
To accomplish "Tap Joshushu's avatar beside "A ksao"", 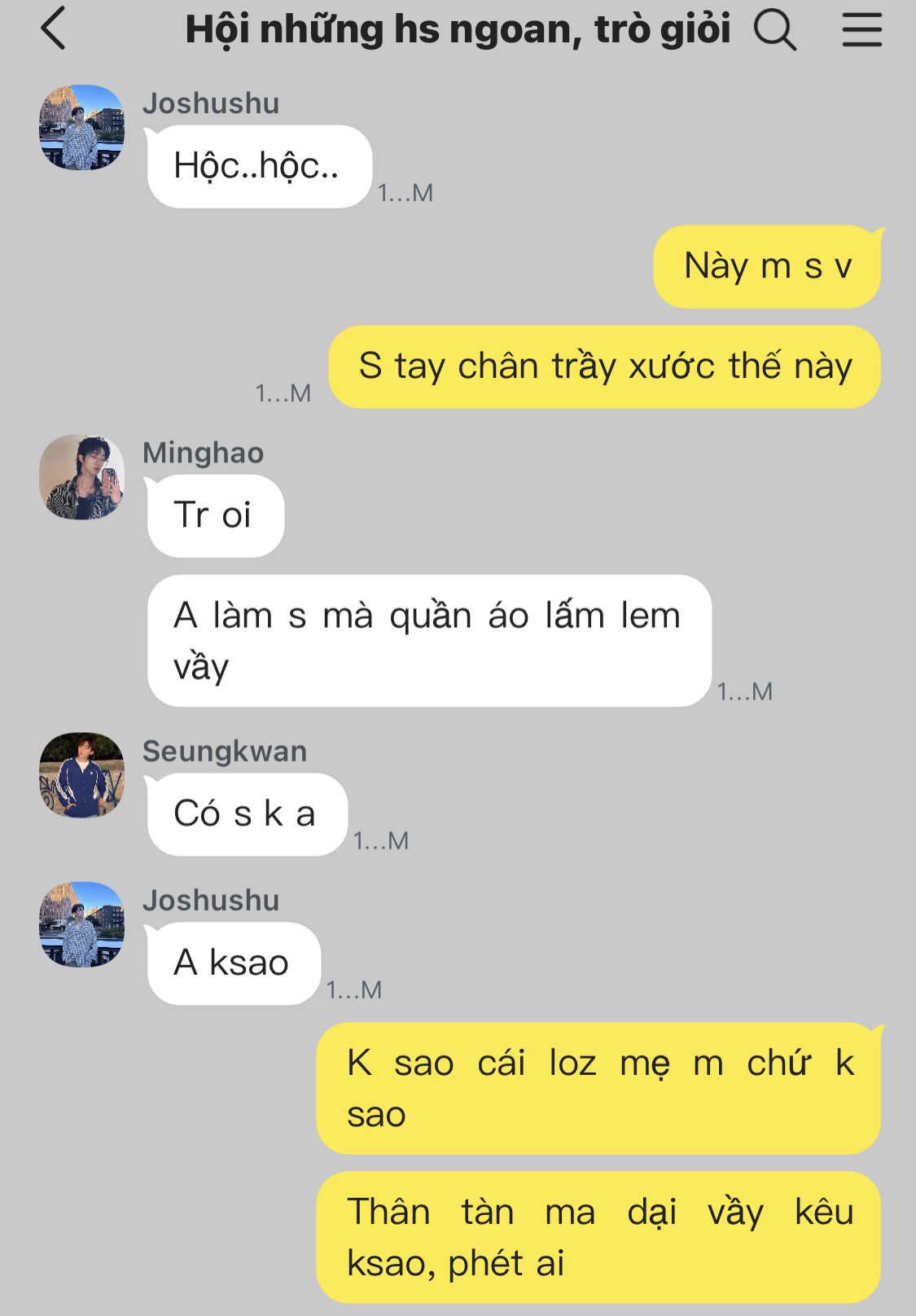I will 81,924.
